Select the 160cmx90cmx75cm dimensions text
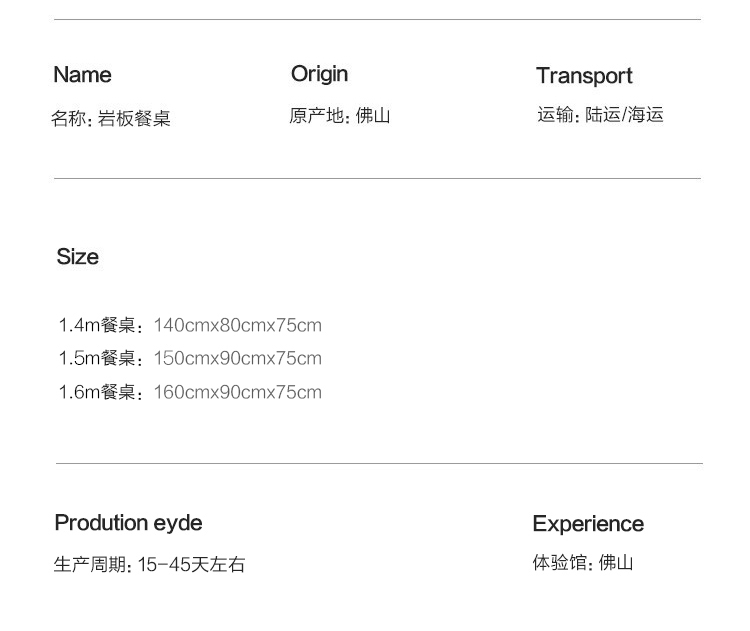This screenshot has height=631, width=750. (x=238, y=393)
